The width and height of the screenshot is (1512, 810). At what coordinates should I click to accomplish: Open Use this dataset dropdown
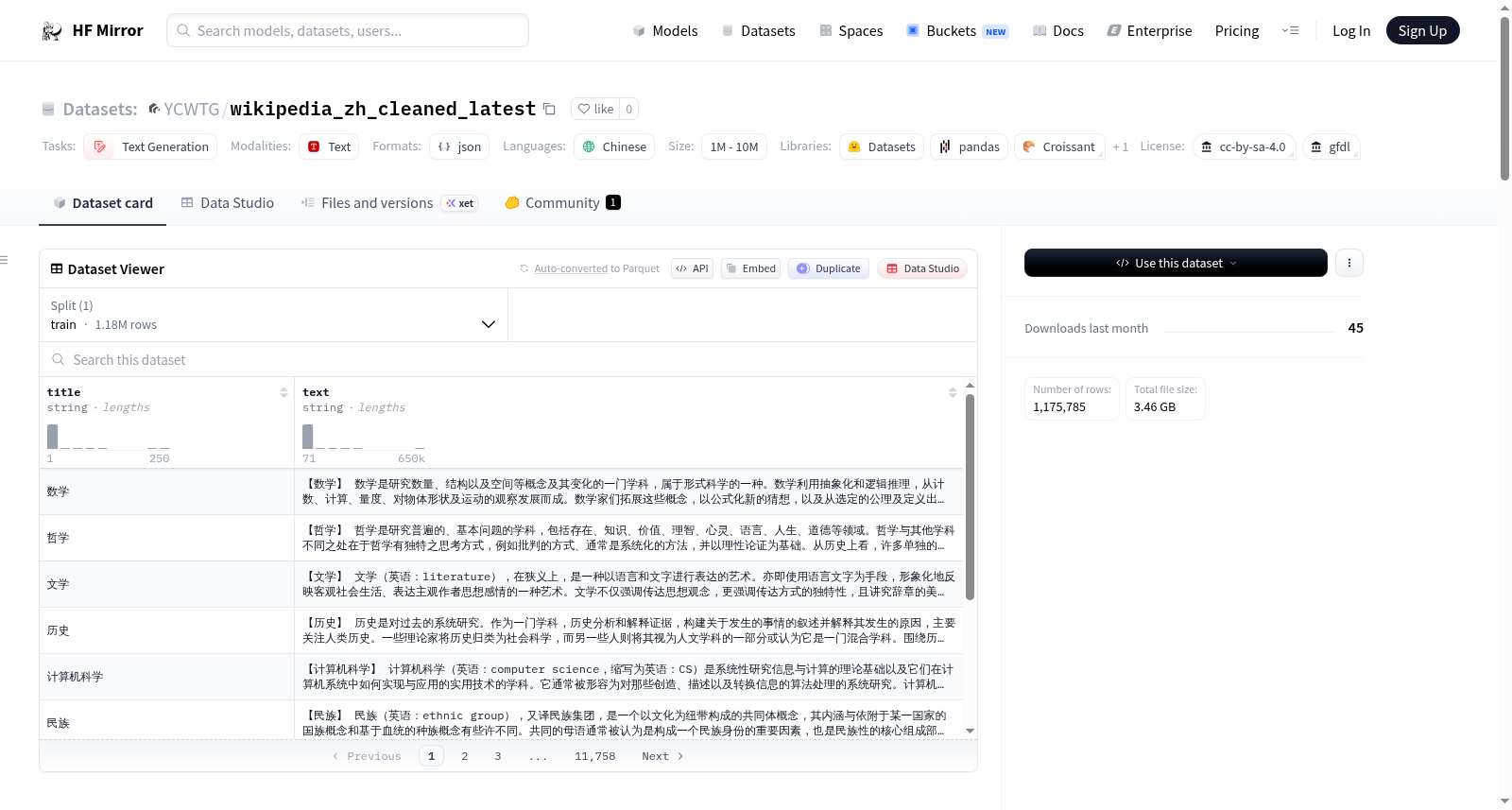click(1176, 263)
